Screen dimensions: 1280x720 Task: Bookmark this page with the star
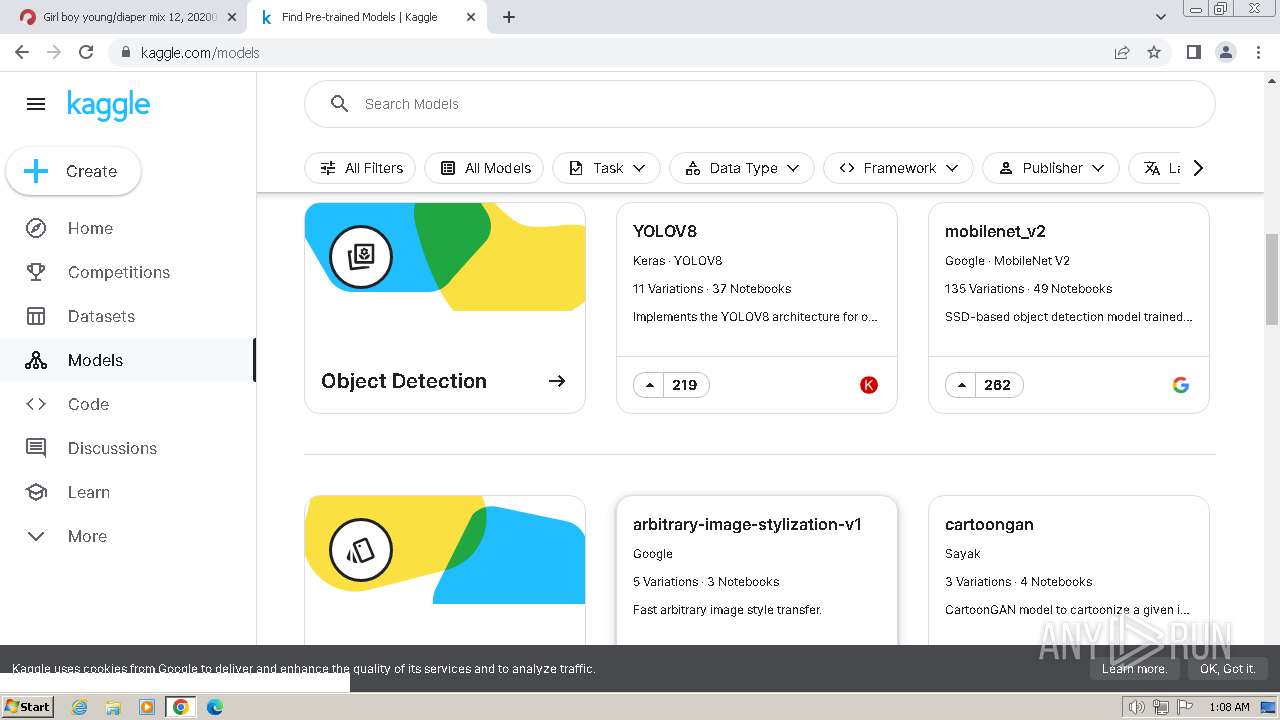[1154, 52]
